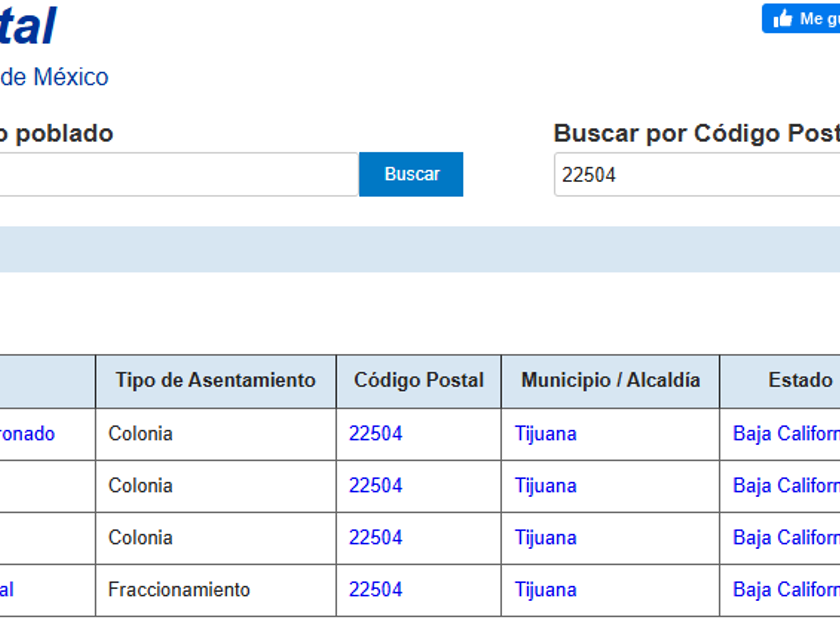Open the settlement name link in Fraccionamiento row
The height and width of the screenshot is (630, 840).
tap(7, 590)
